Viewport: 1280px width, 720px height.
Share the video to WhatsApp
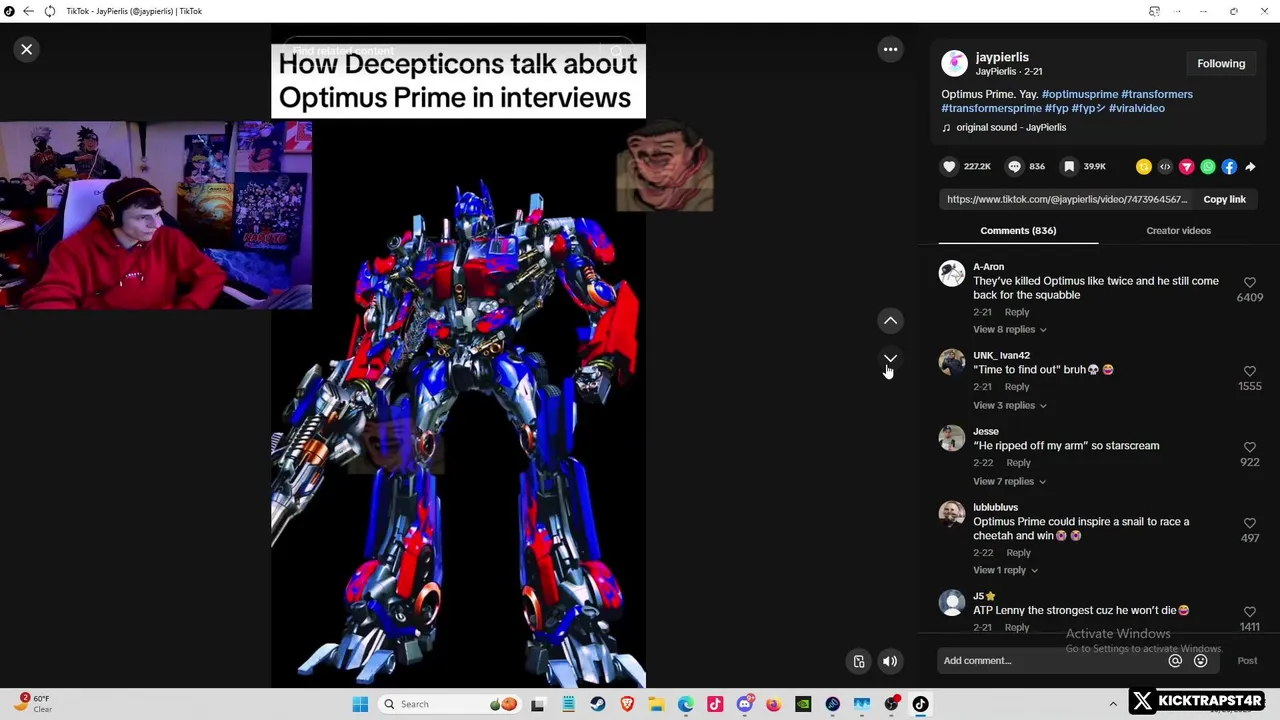coord(1208,167)
